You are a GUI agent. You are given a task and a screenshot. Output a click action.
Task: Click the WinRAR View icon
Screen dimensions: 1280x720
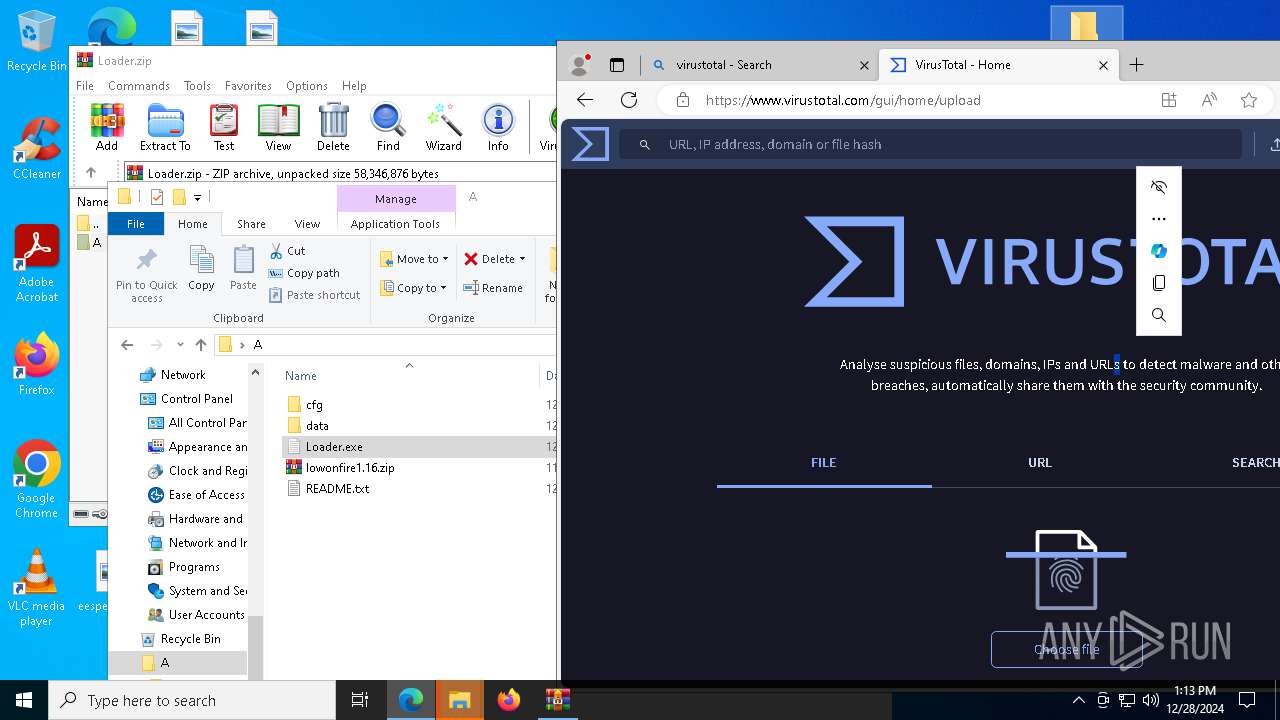[278, 127]
